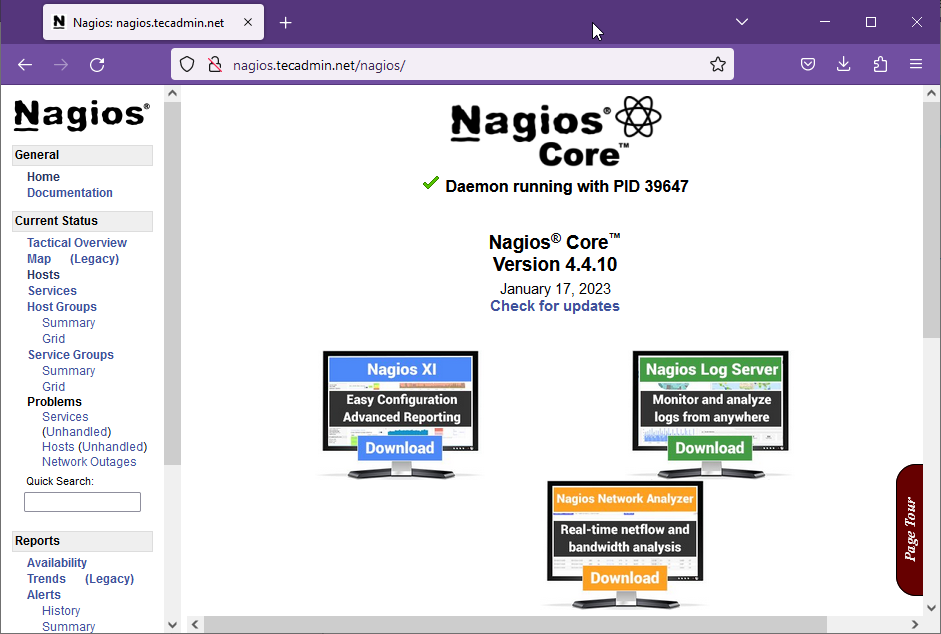Download Nagios Log Server
This screenshot has width=941, height=634.
coord(710,448)
